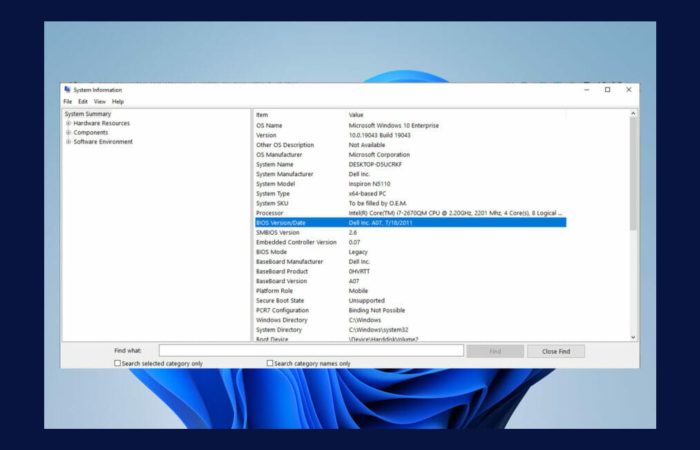Click the value Binding Not Possible
Image resolution: width=700 pixels, height=450 pixels.
tap(377, 310)
